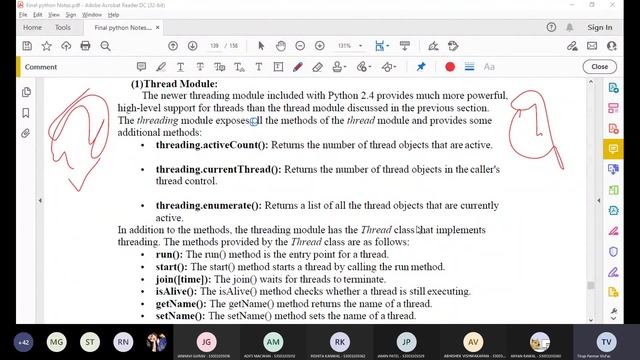Open the Page Thumbnails panel
Screen dimensions: 640x360
[x=27, y=92]
